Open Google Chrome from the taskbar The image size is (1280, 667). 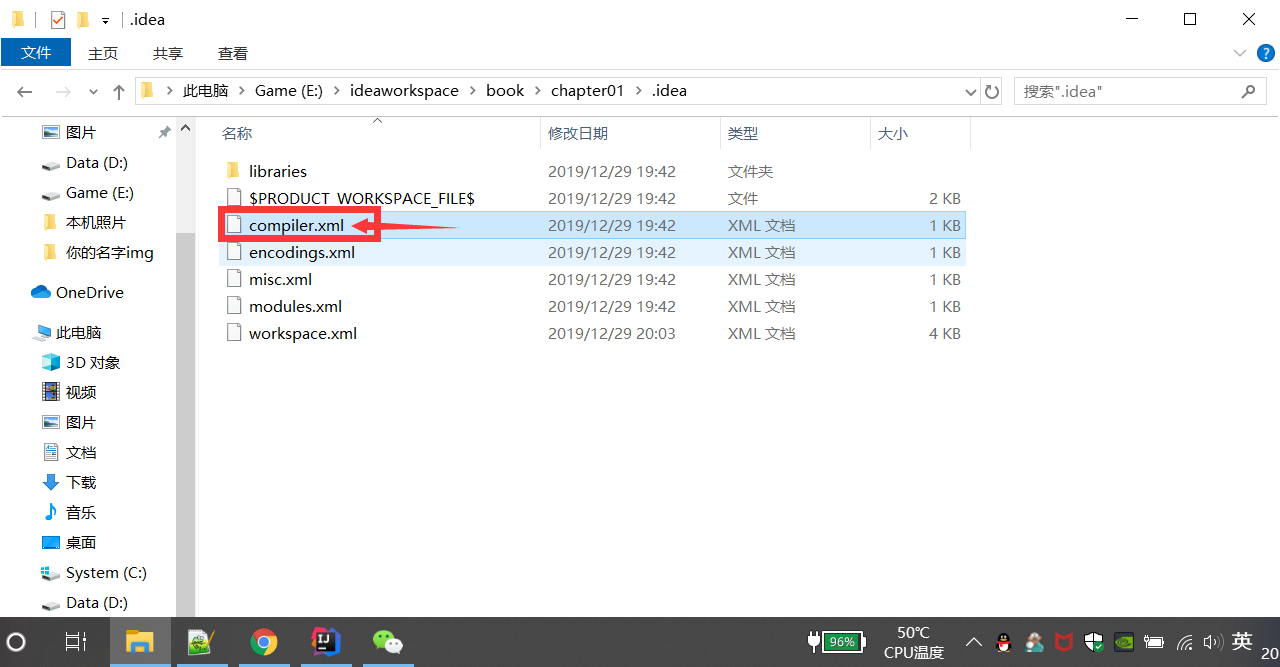(x=263, y=642)
